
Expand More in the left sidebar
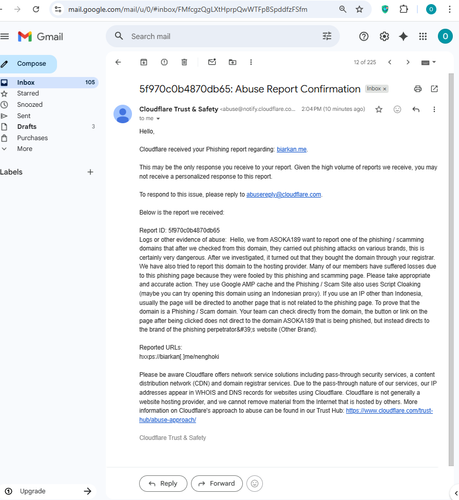[x=25, y=149]
